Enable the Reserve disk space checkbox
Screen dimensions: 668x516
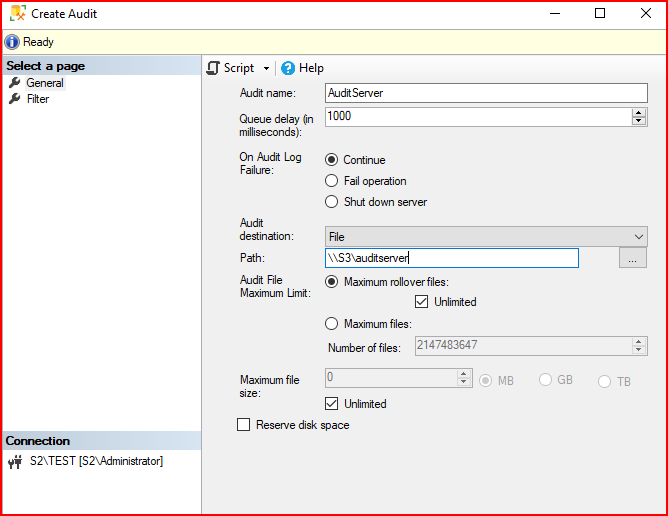point(243,425)
